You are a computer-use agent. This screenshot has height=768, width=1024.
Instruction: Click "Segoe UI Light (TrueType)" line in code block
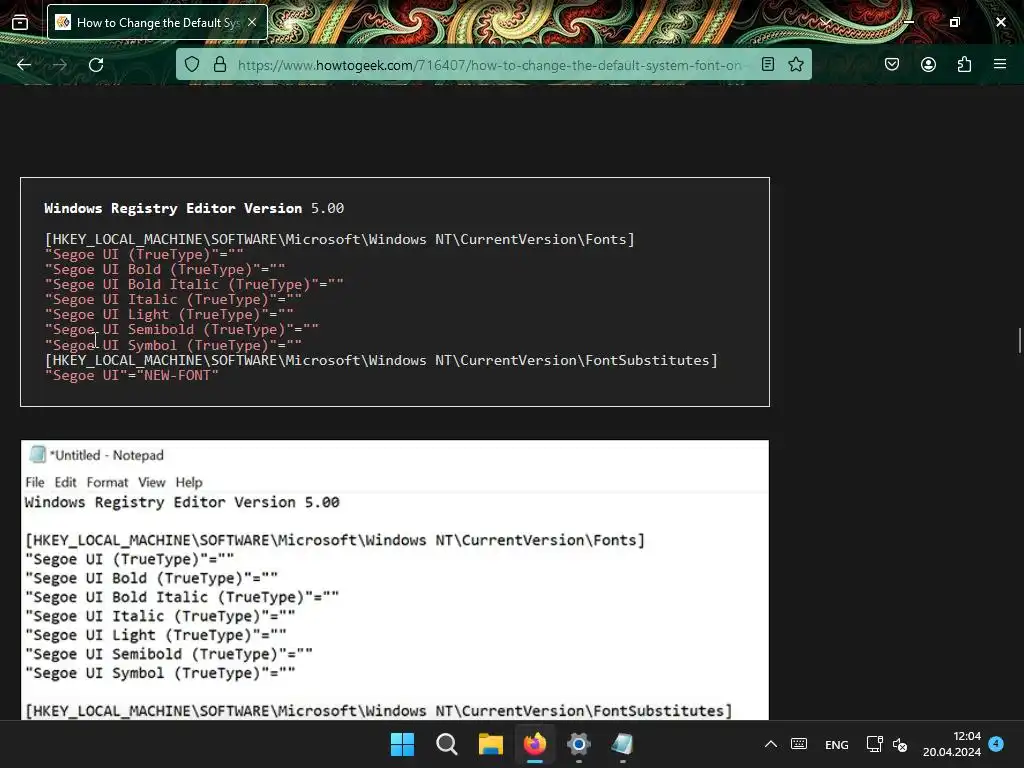[169, 315]
